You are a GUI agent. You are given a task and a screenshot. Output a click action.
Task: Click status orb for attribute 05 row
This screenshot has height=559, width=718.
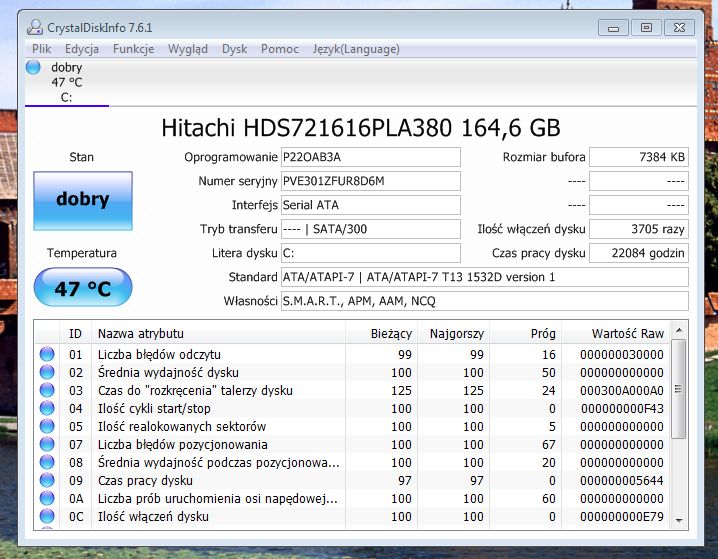pyautogui.click(x=47, y=426)
